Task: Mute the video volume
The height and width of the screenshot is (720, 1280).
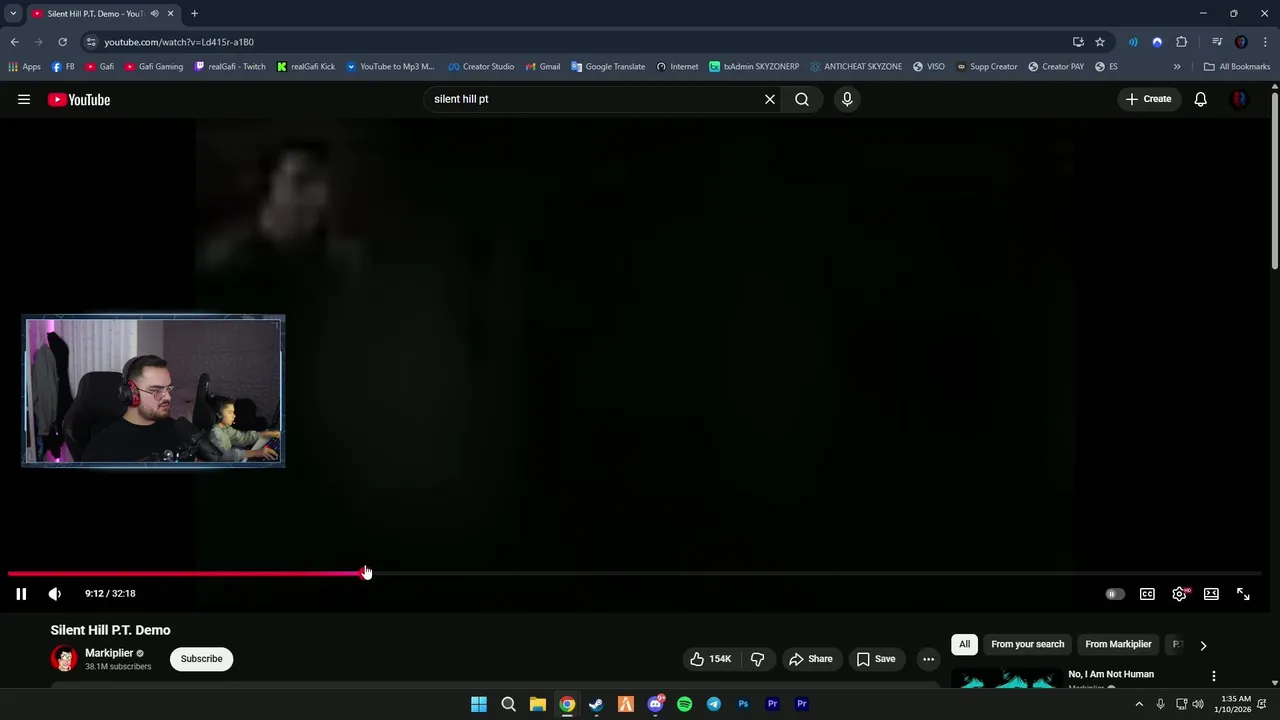Action: pos(55,594)
